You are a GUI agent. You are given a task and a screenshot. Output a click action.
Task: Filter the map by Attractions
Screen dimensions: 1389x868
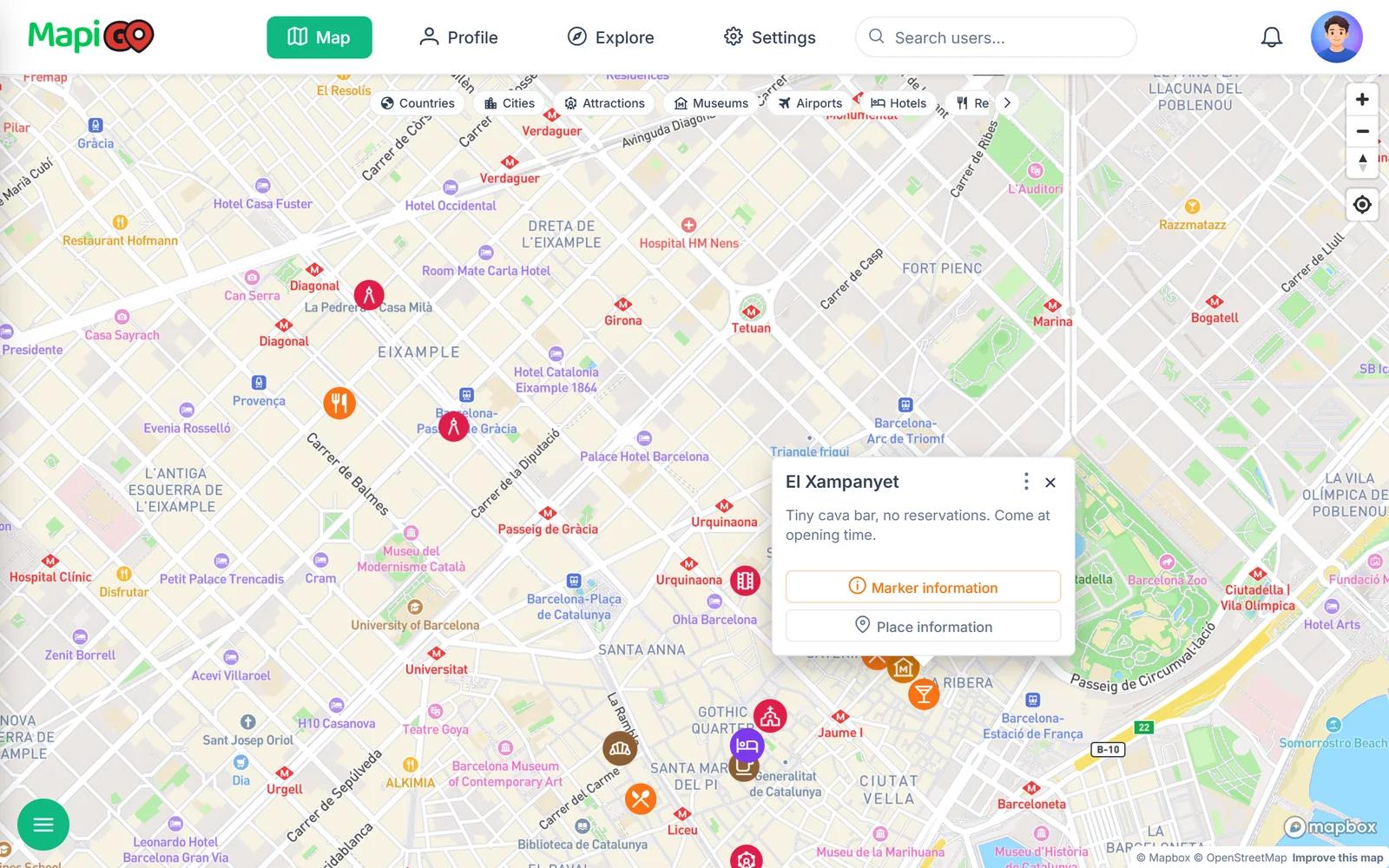[x=605, y=102]
